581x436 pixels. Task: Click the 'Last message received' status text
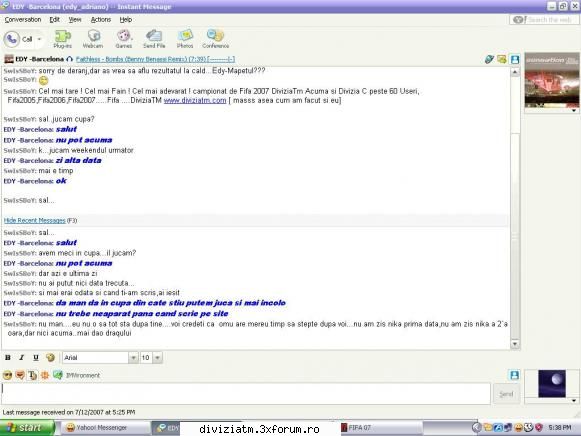pos(69,412)
